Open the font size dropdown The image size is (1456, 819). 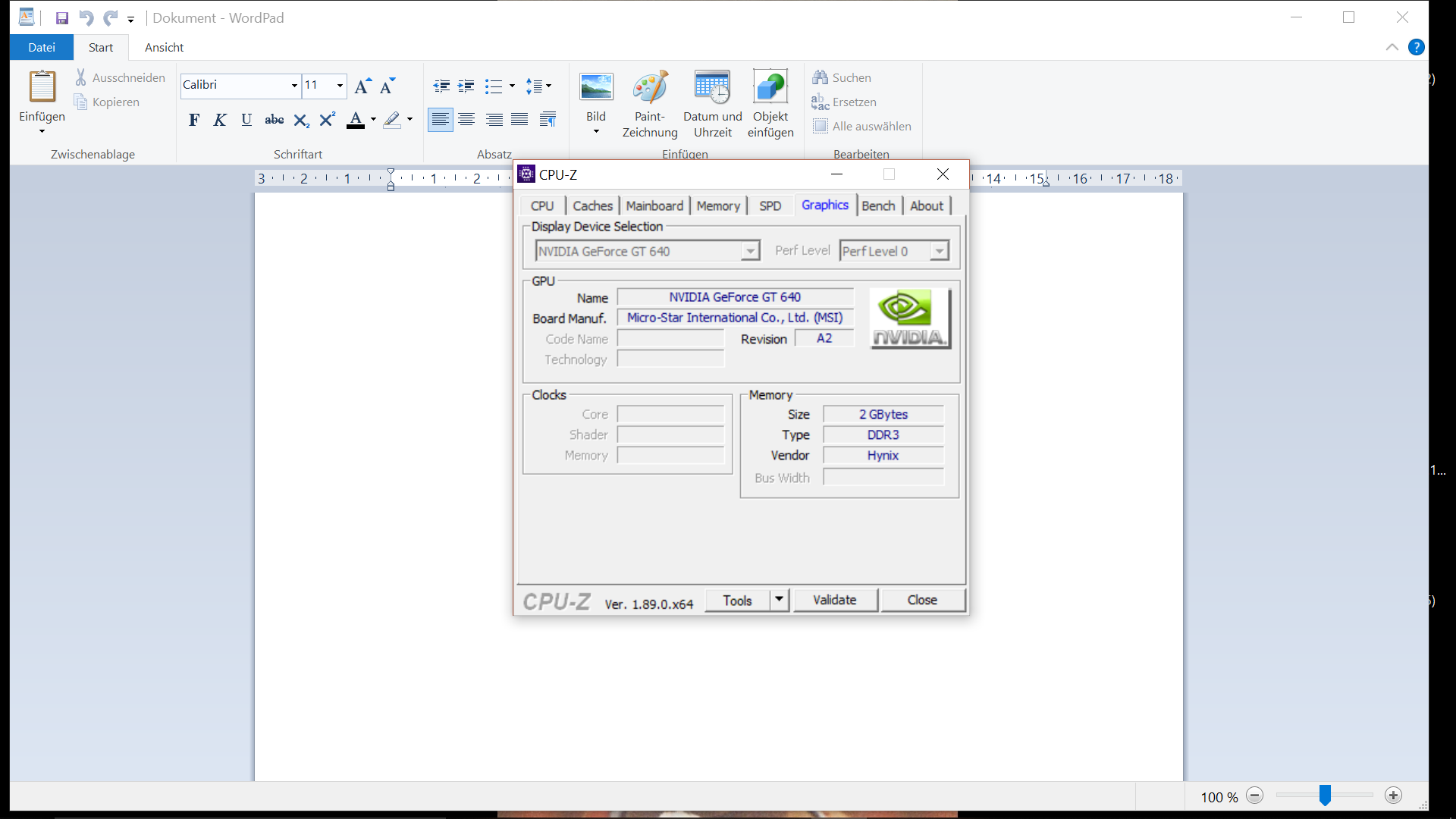tap(340, 86)
